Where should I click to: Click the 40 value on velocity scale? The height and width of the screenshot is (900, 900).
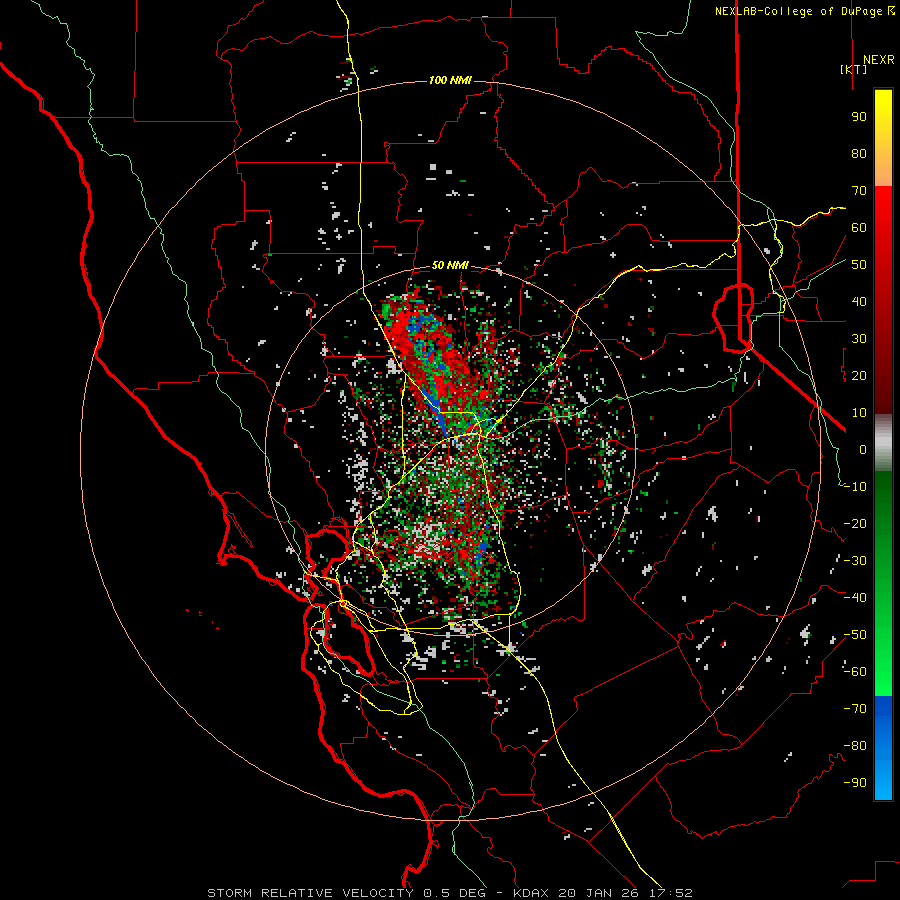[x=859, y=302]
